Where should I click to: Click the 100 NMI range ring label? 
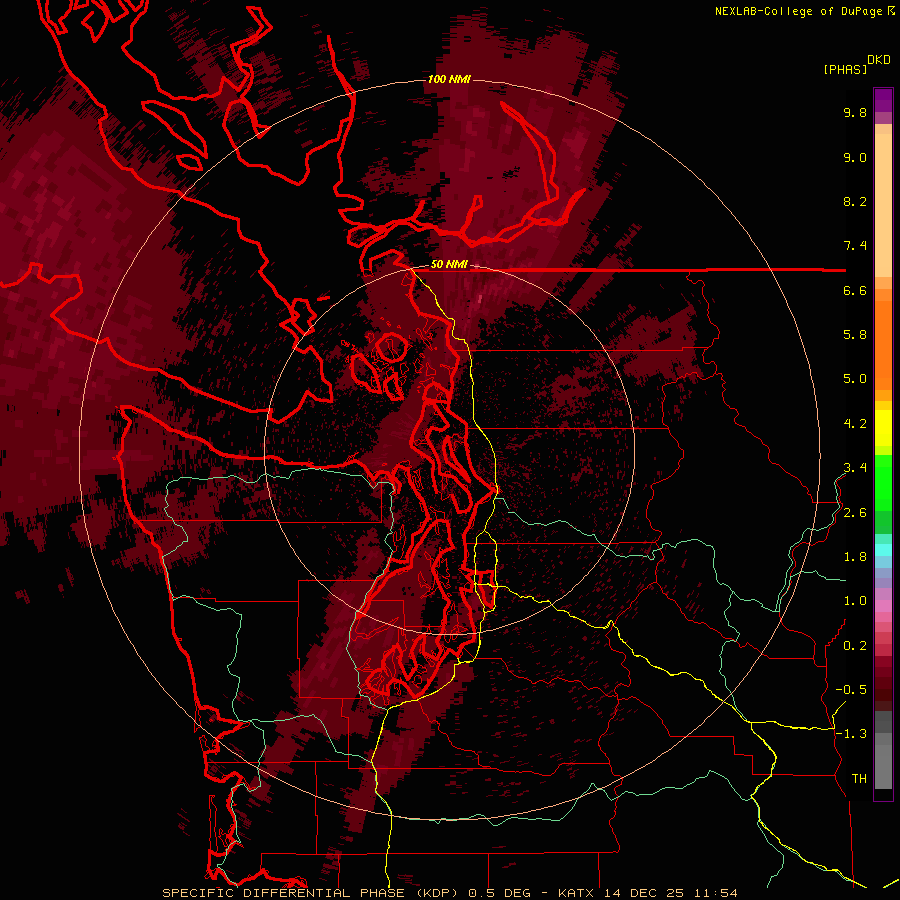449,79
